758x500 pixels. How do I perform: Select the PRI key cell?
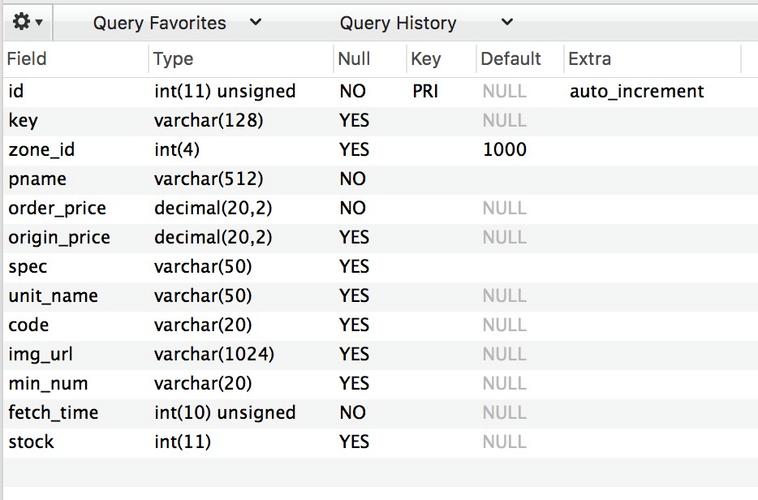[x=426, y=91]
